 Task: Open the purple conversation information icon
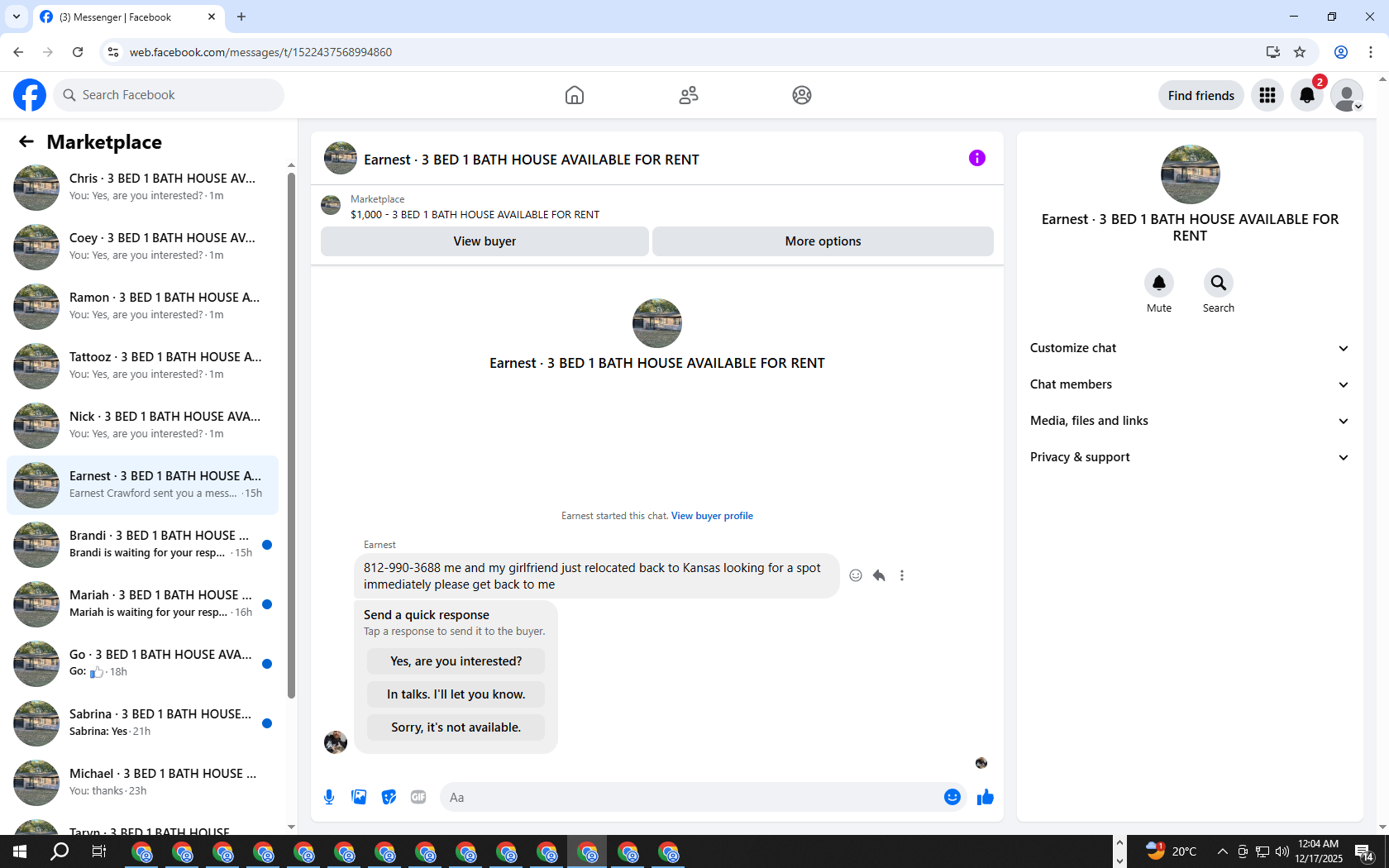click(x=977, y=158)
